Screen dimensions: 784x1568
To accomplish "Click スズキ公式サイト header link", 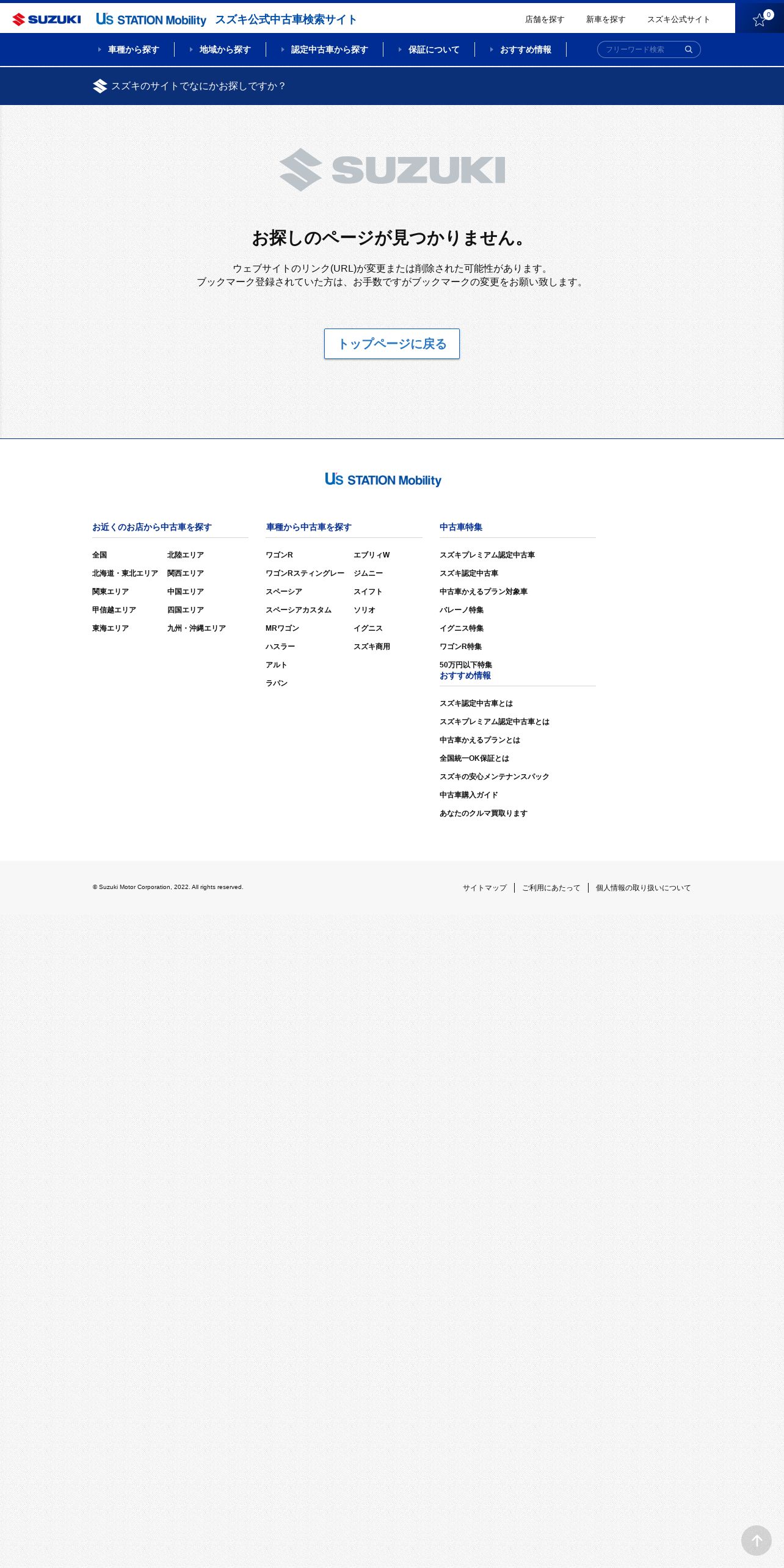I will pos(678,20).
